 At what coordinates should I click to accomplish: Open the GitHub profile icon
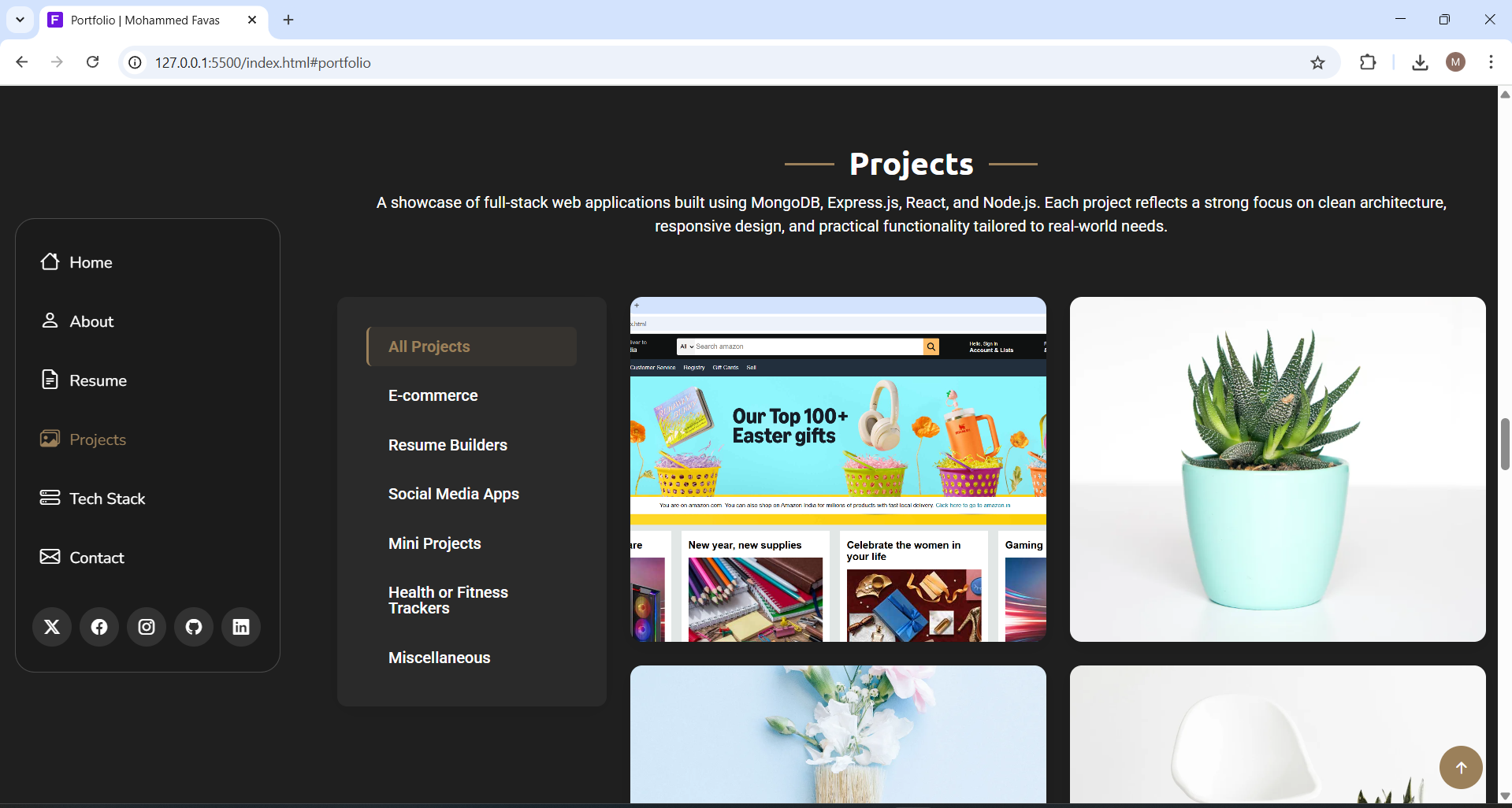[x=193, y=627]
